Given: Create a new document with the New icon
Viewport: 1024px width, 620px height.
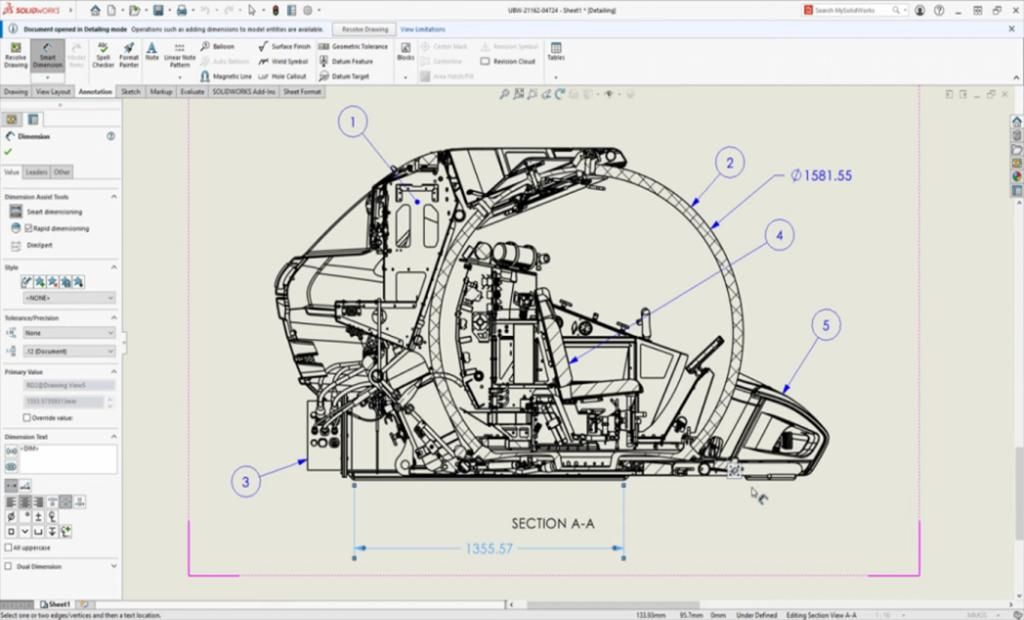Looking at the screenshot, I should coord(112,10).
